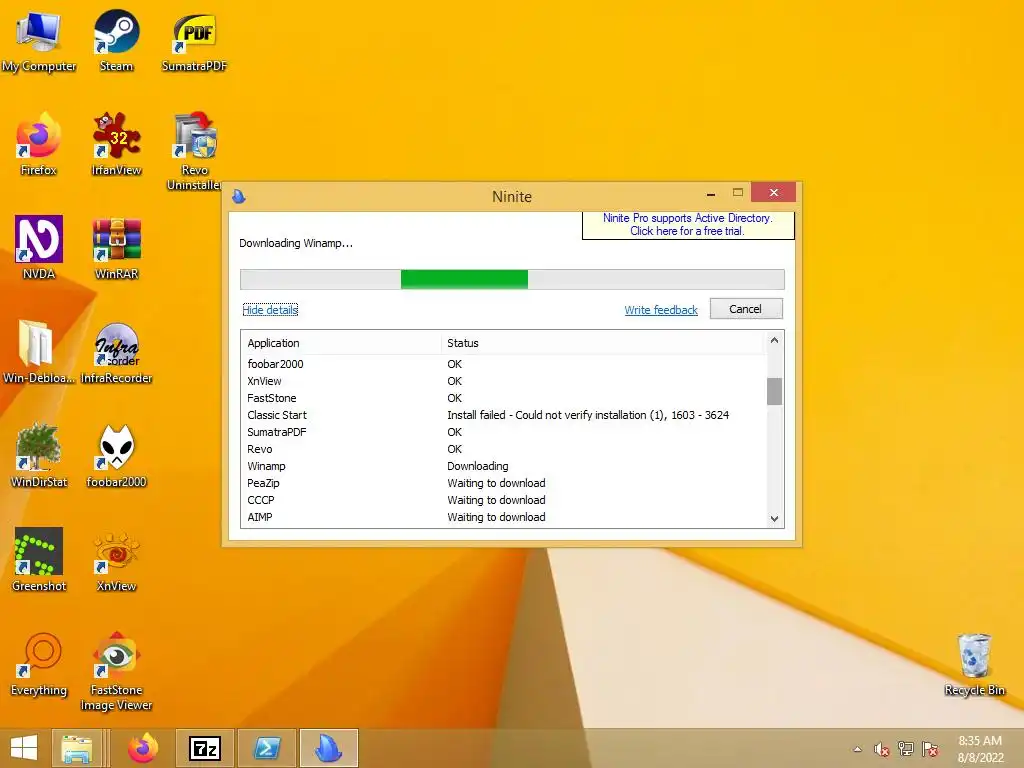Select the PeaZip row in list
1024x768 pixels.
[x=503, y=483]
